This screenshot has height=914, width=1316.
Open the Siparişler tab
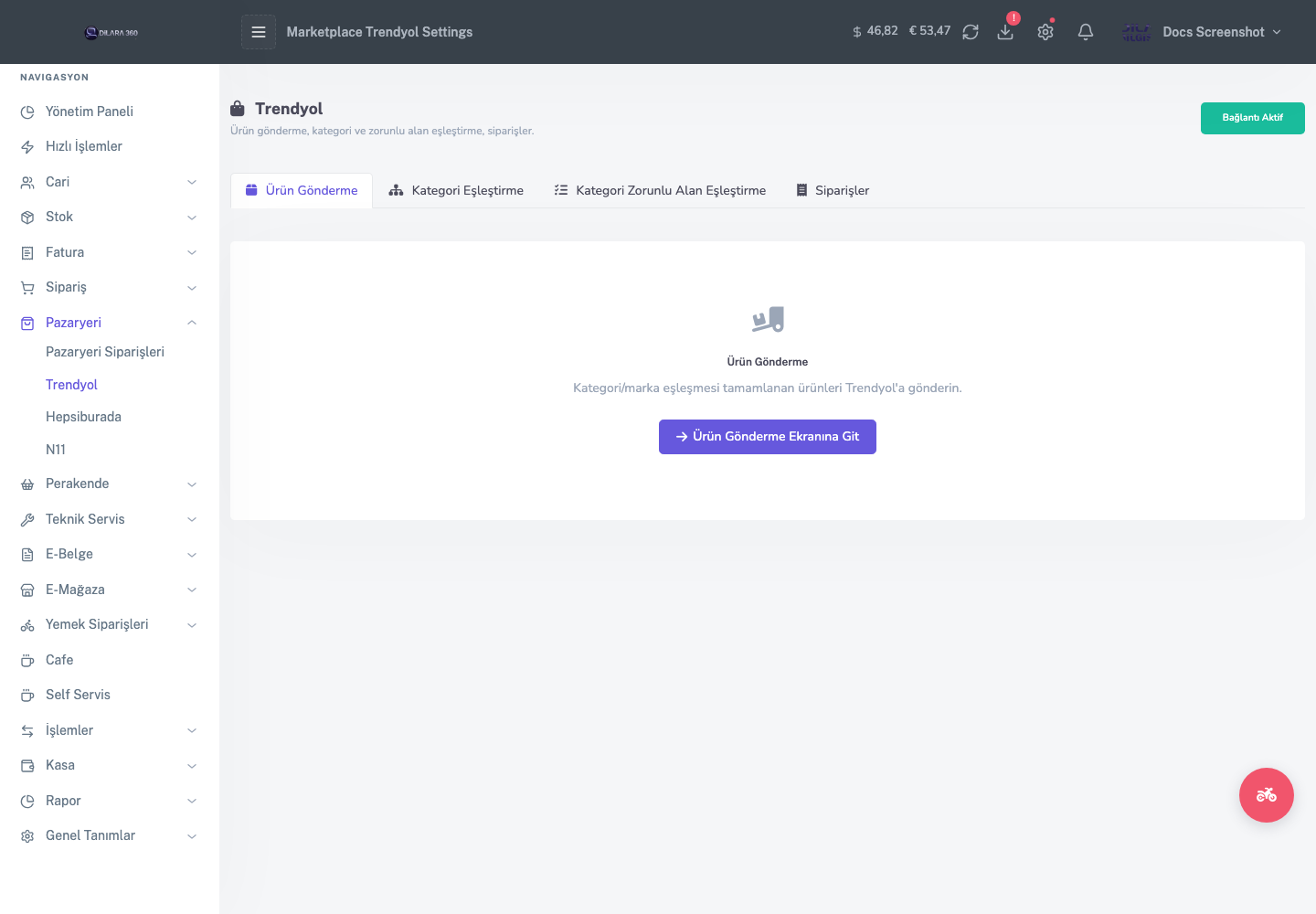(x=833, y=190)
